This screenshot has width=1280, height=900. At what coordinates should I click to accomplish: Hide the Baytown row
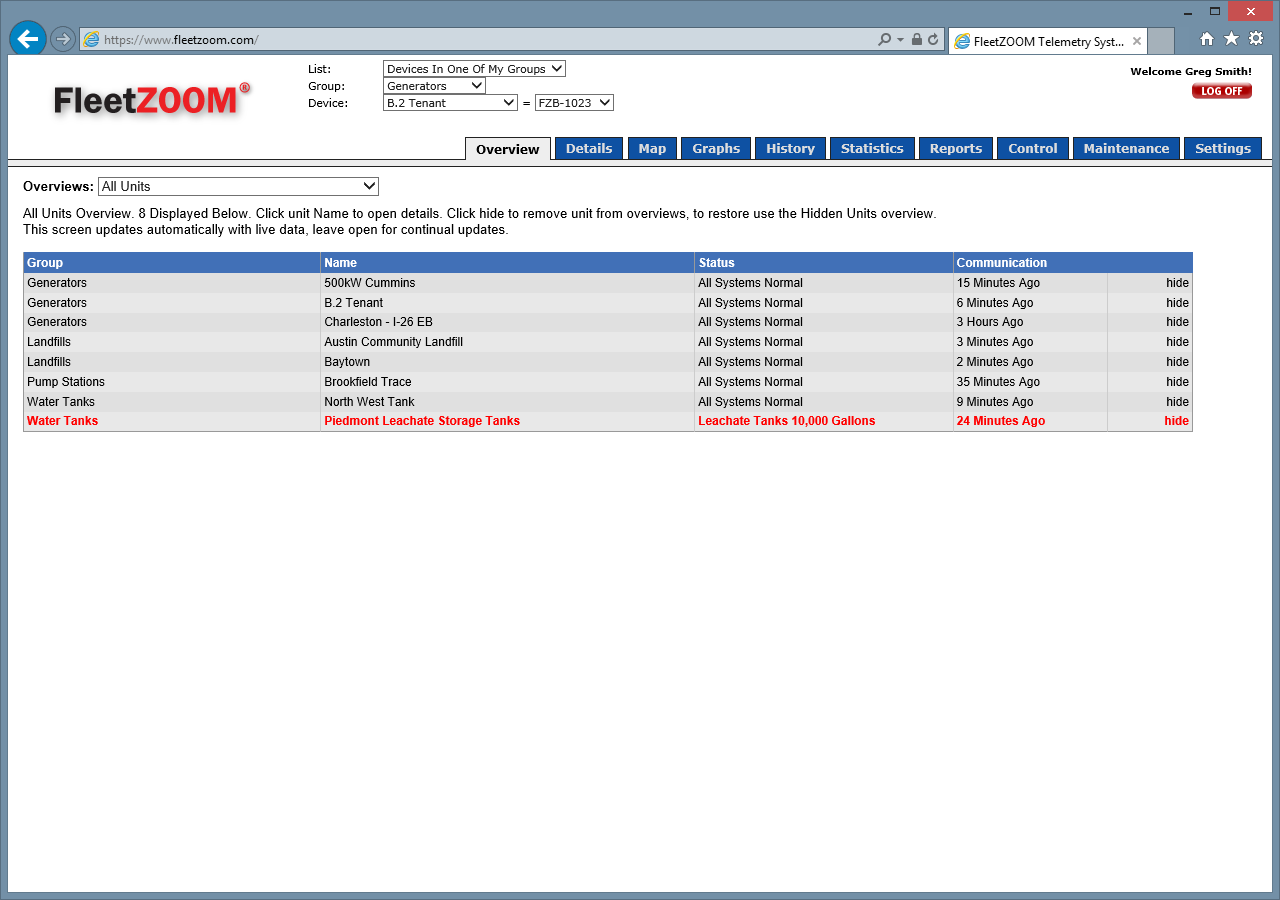point(1177,362)
